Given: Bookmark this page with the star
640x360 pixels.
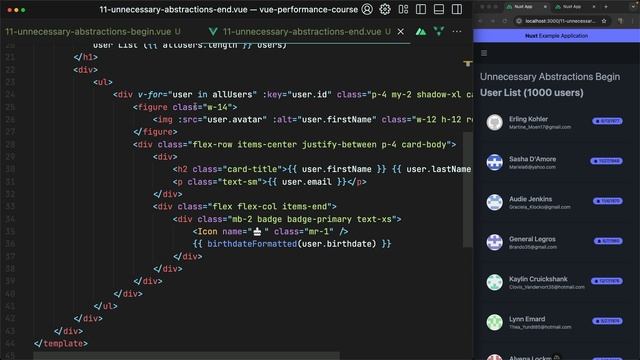Looking at the screenshot, I should (x=604, y=21).
